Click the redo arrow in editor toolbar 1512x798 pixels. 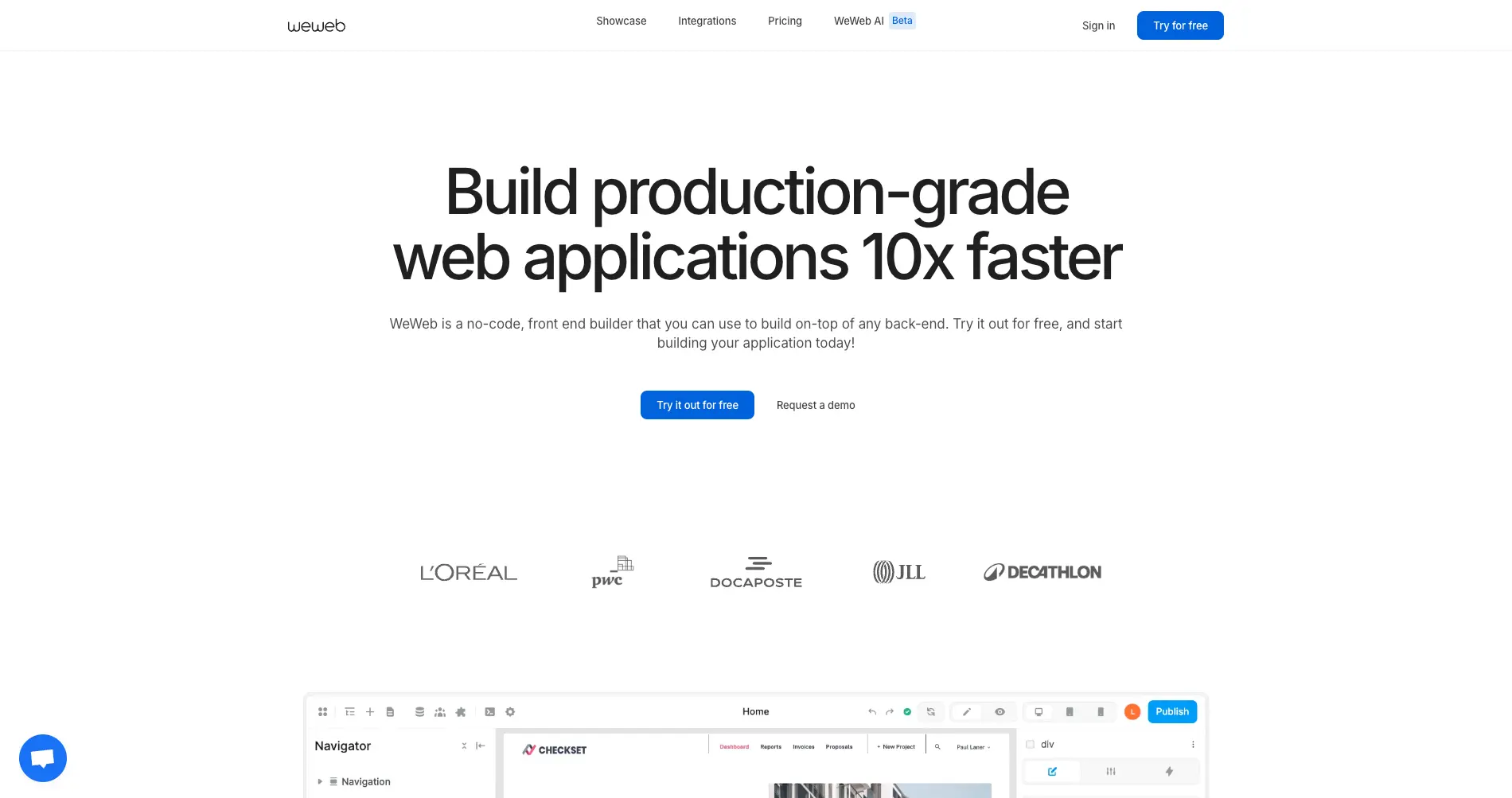click(x=890, y=712)
